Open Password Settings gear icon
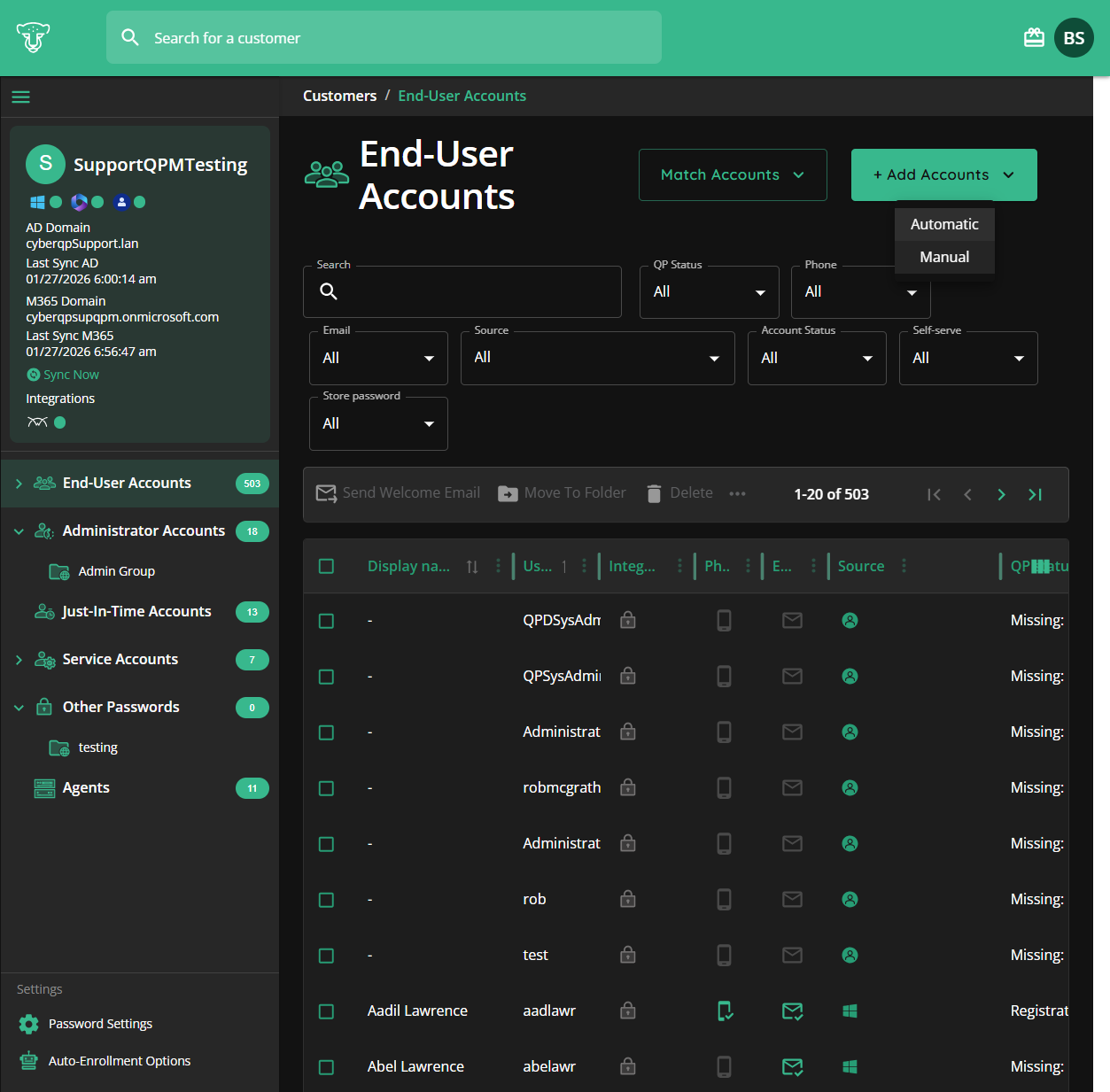Image resolution: width=1110 pixels, height=1092 pixels. pyautogui.click(x=29, y=1024)
